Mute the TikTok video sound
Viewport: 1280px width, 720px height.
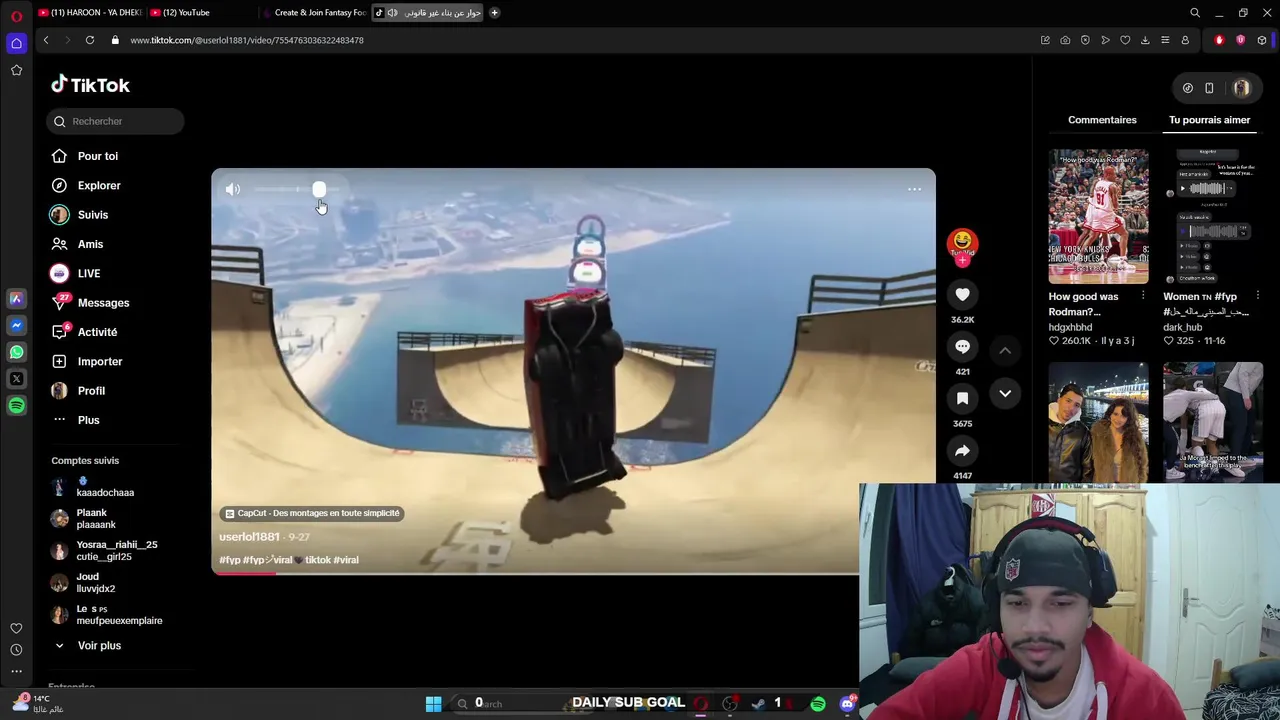tap(233, 189)
